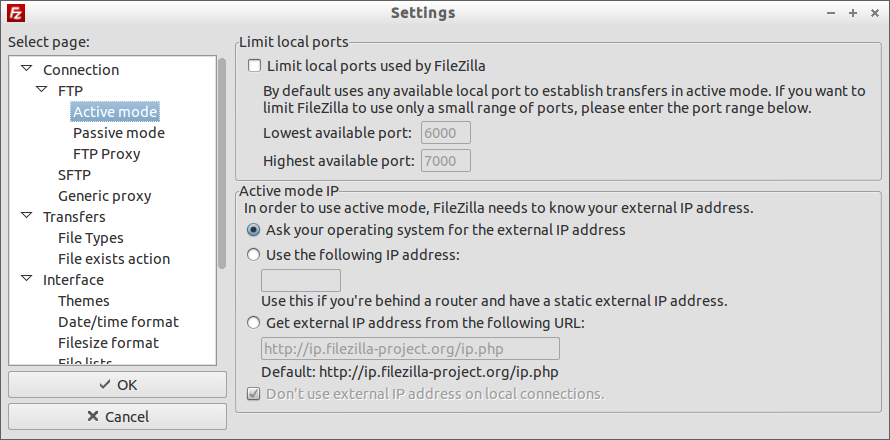Collapse the FTP tree node
Image resolution: width=890 pixels, height=440 pixels.
click(x=41, y=89)
